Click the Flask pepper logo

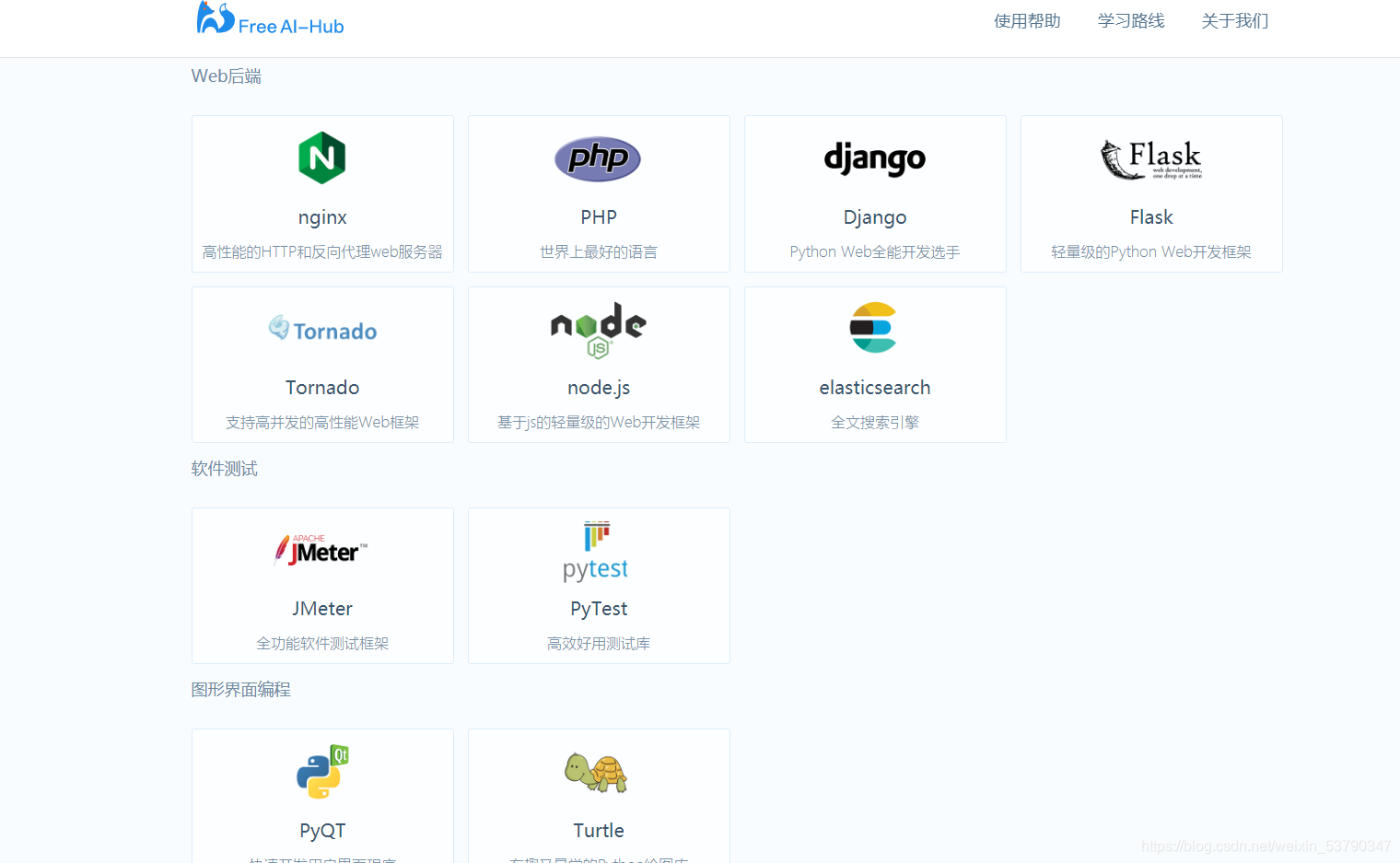(1151, 158)
